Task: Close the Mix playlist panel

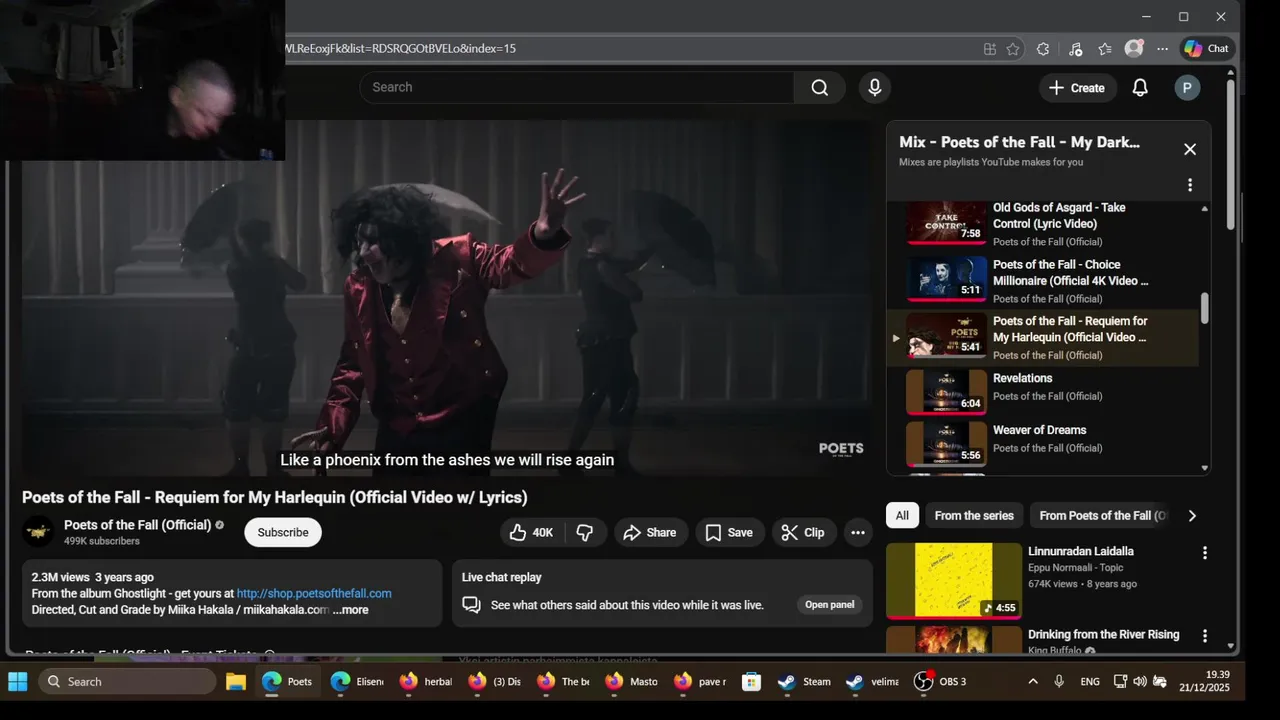Action: coord(1190,149)
